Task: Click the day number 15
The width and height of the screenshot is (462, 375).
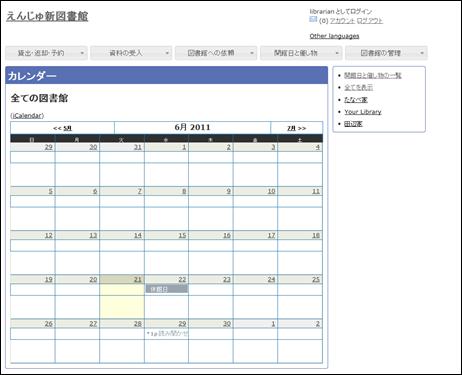Action: pos(182,235)
